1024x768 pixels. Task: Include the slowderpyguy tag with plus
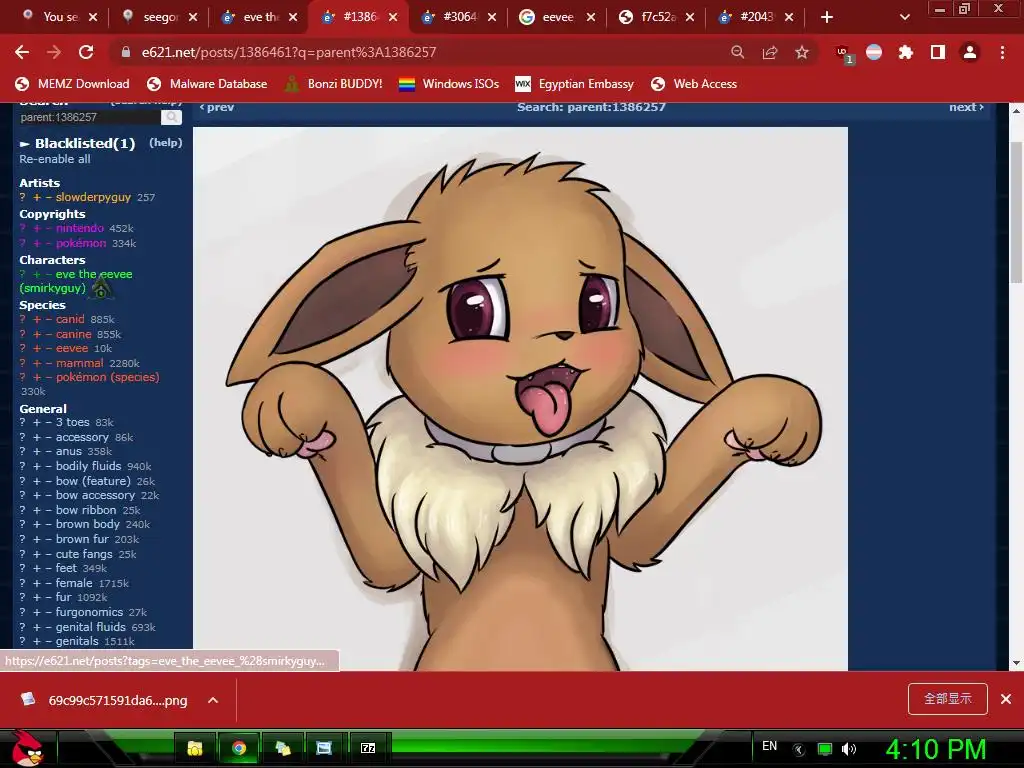(37, 197)
